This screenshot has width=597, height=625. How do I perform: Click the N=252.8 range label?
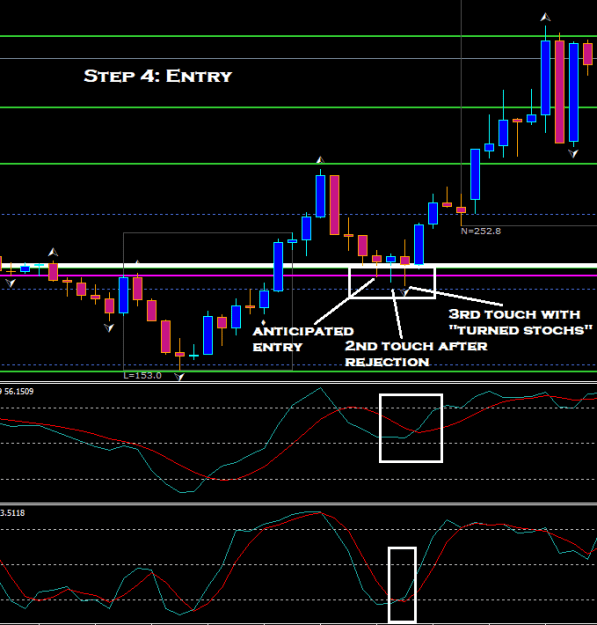click(481, 231)
